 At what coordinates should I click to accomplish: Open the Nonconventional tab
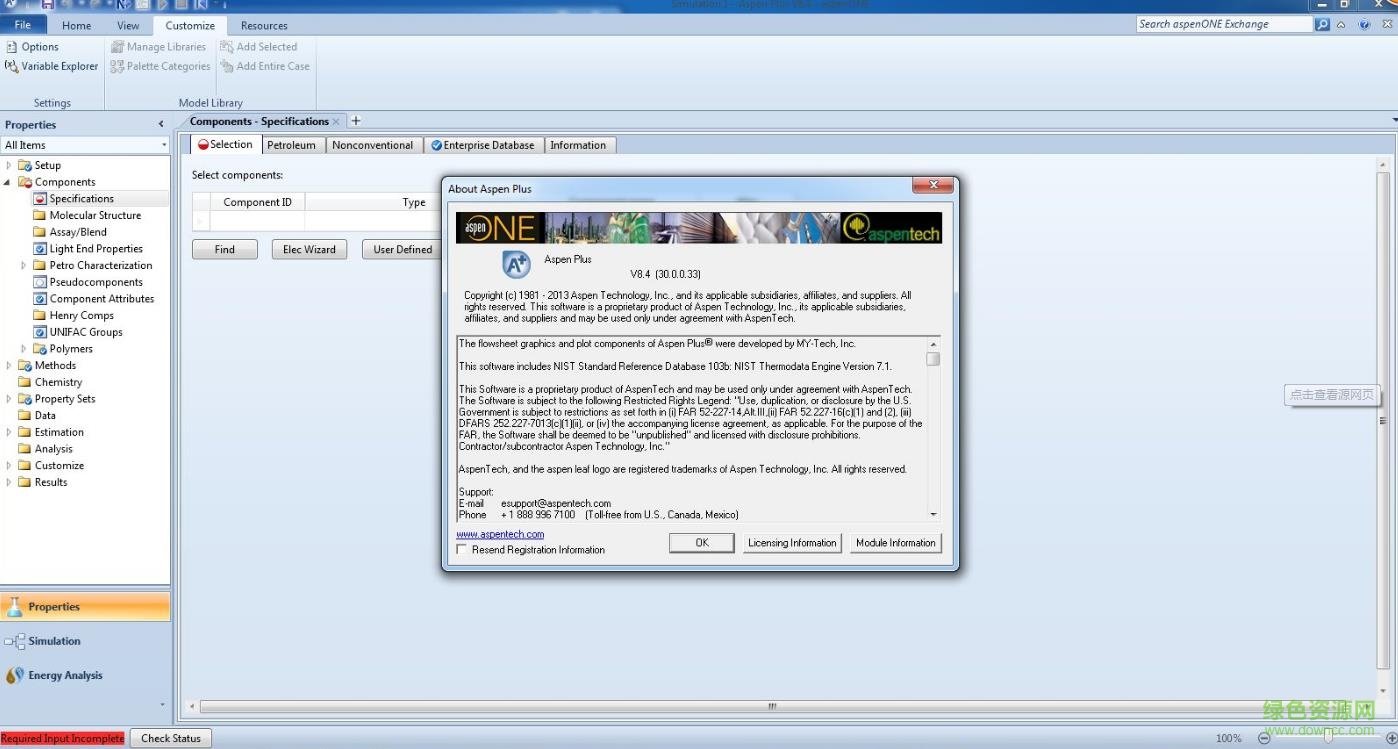[373, 144]
